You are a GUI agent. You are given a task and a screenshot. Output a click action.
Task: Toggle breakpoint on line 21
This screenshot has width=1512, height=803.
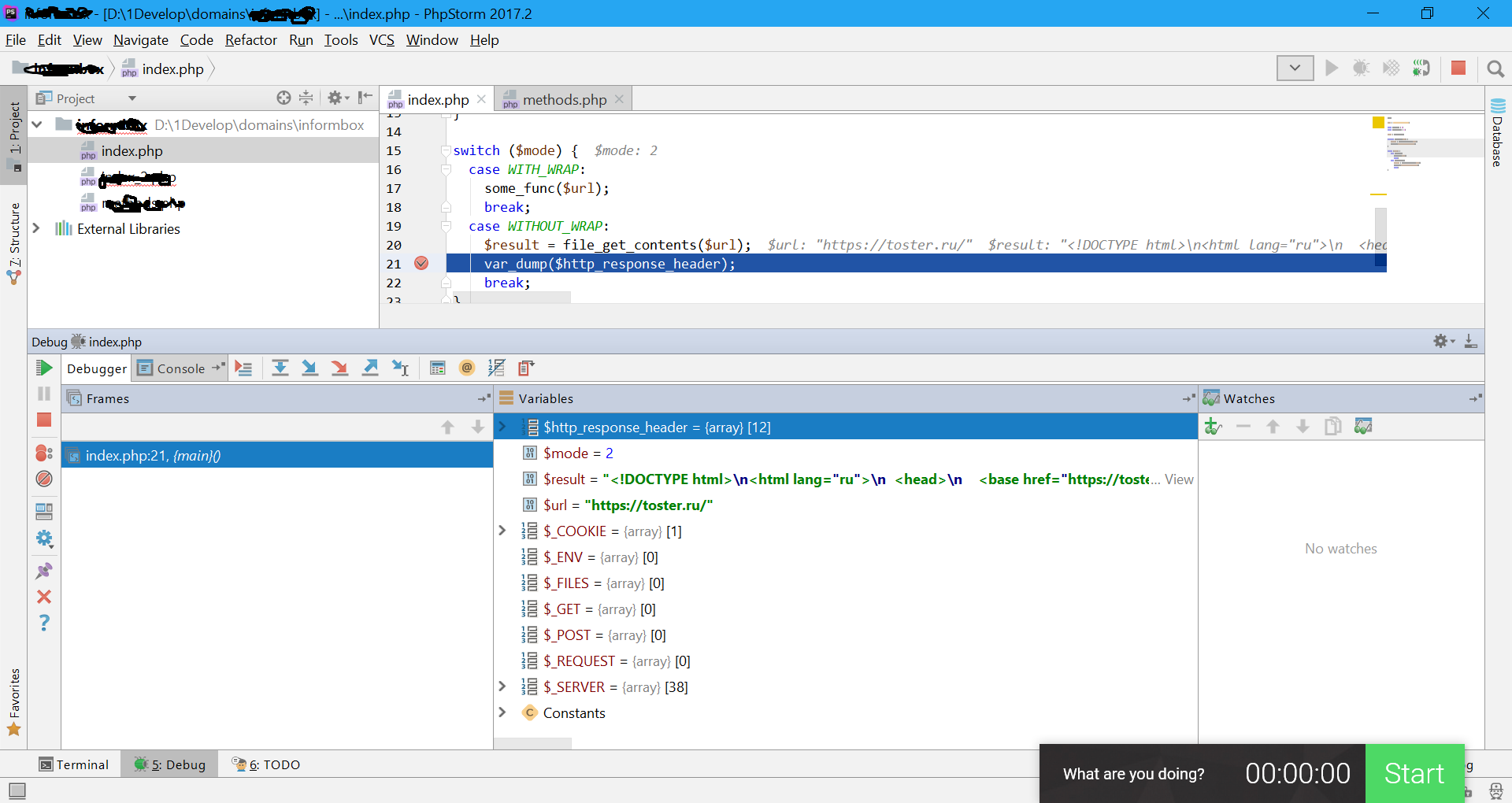tap(421, 264)
